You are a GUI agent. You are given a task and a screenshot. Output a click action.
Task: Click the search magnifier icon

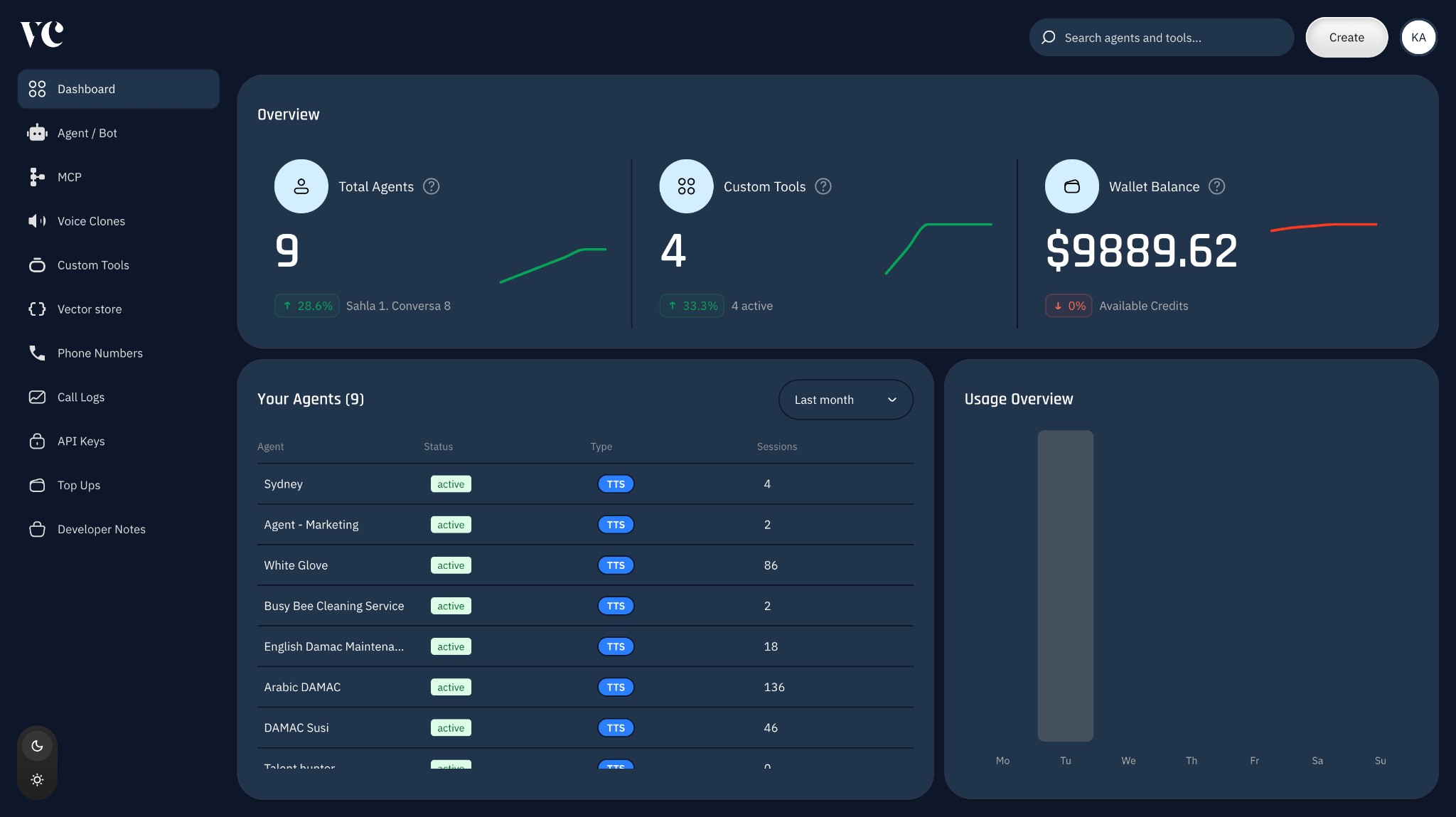1048,38
